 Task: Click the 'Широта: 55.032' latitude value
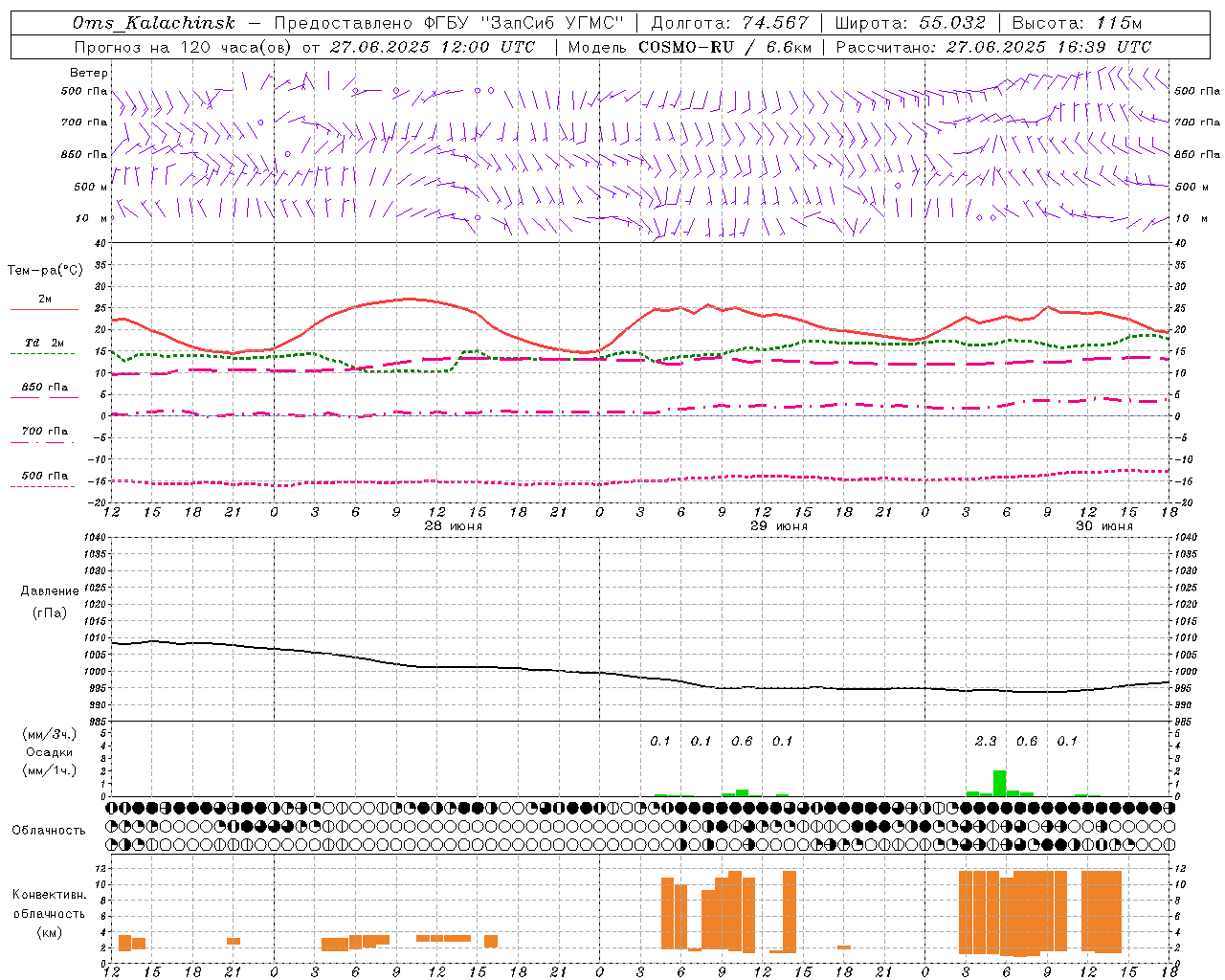tap(910, 23)
